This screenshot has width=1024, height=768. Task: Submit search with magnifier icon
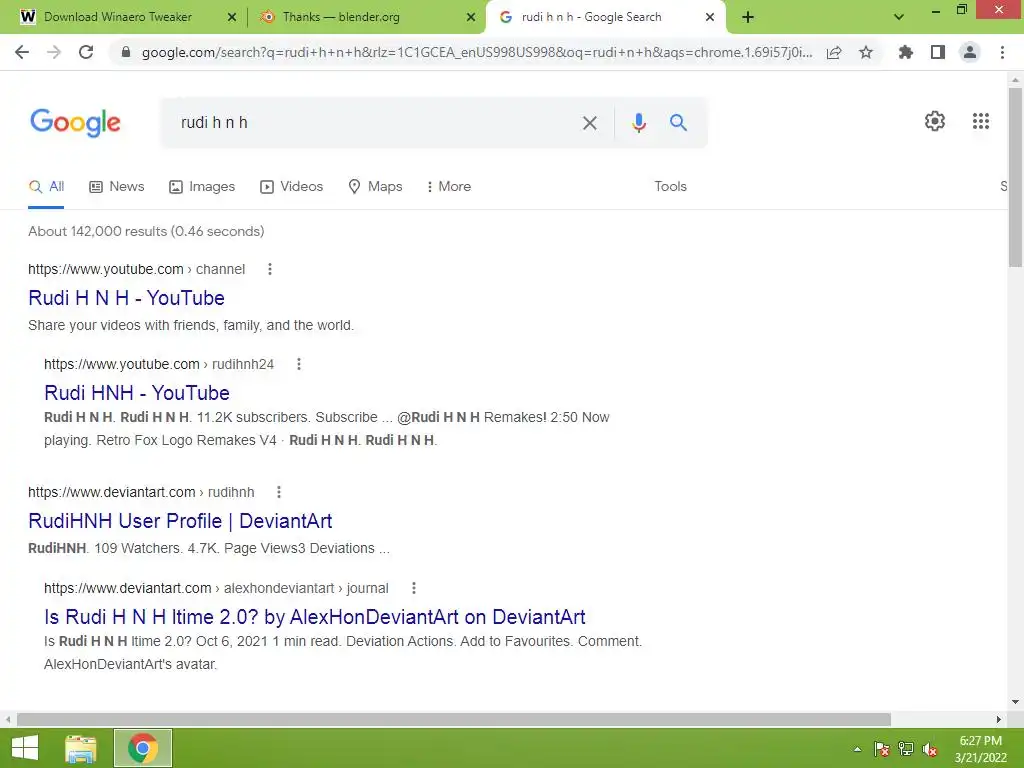pyautogui.click(x=679, y=123)
